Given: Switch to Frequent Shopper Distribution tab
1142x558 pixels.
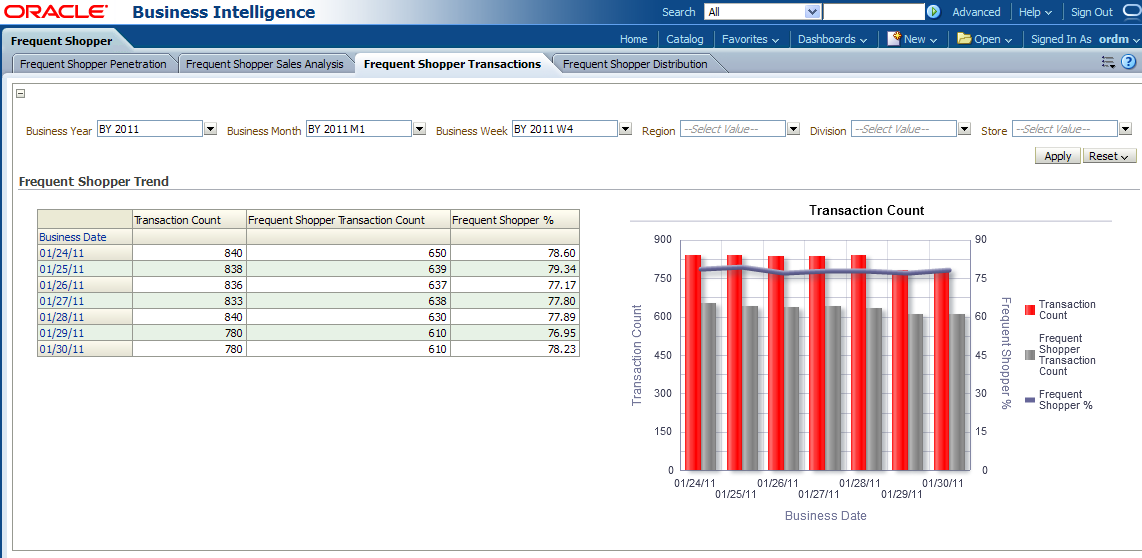Looking at the screenshot, I should (635, 64).
